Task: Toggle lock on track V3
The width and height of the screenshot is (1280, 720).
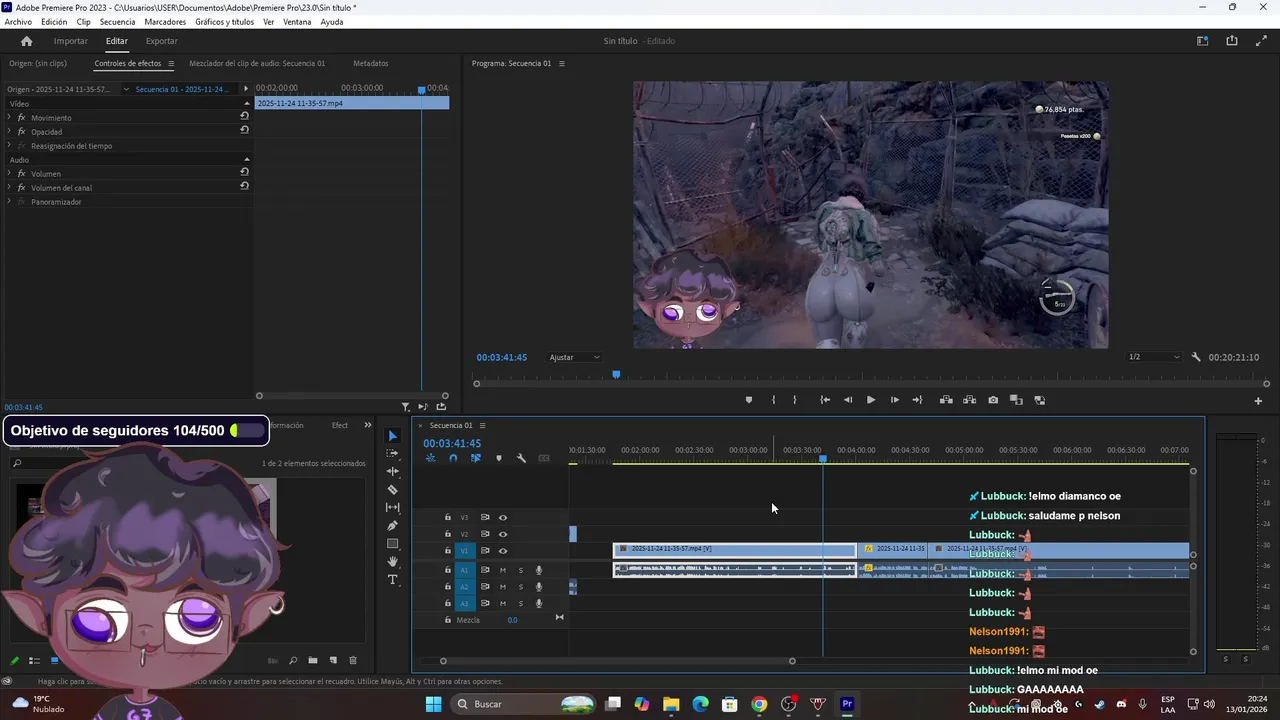Action: click(447, 517)
